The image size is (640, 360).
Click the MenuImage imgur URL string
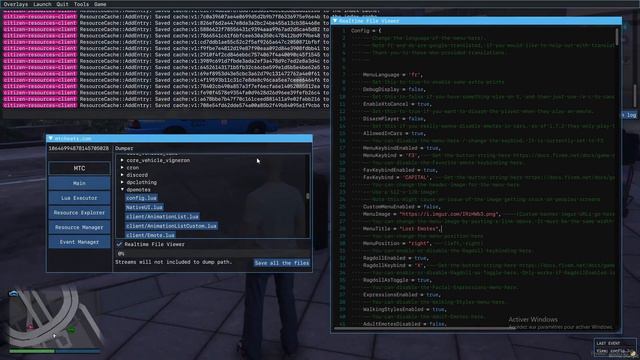click(x=449, y=214)
